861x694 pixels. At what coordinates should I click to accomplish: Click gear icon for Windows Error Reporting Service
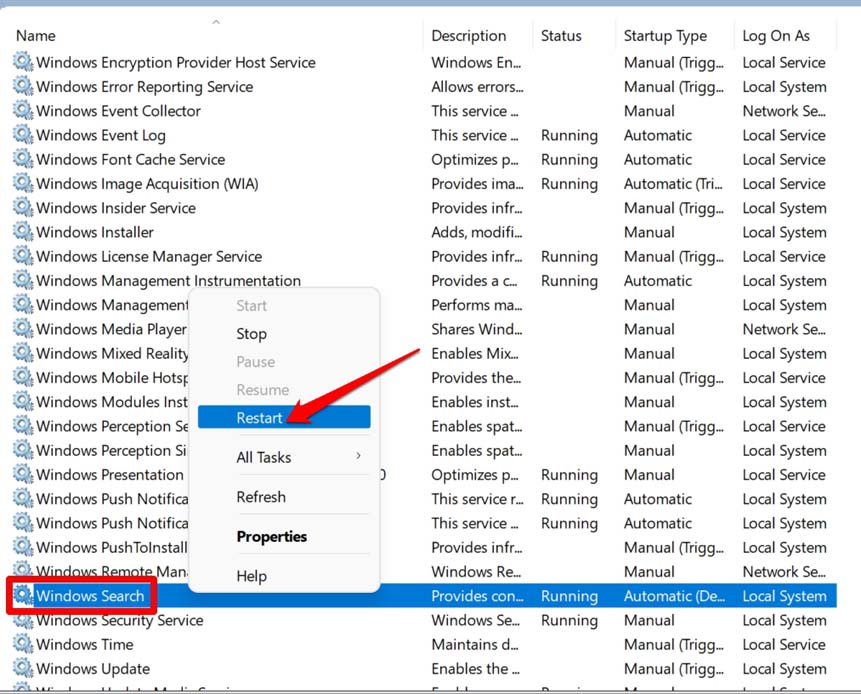tap(22, 87)
